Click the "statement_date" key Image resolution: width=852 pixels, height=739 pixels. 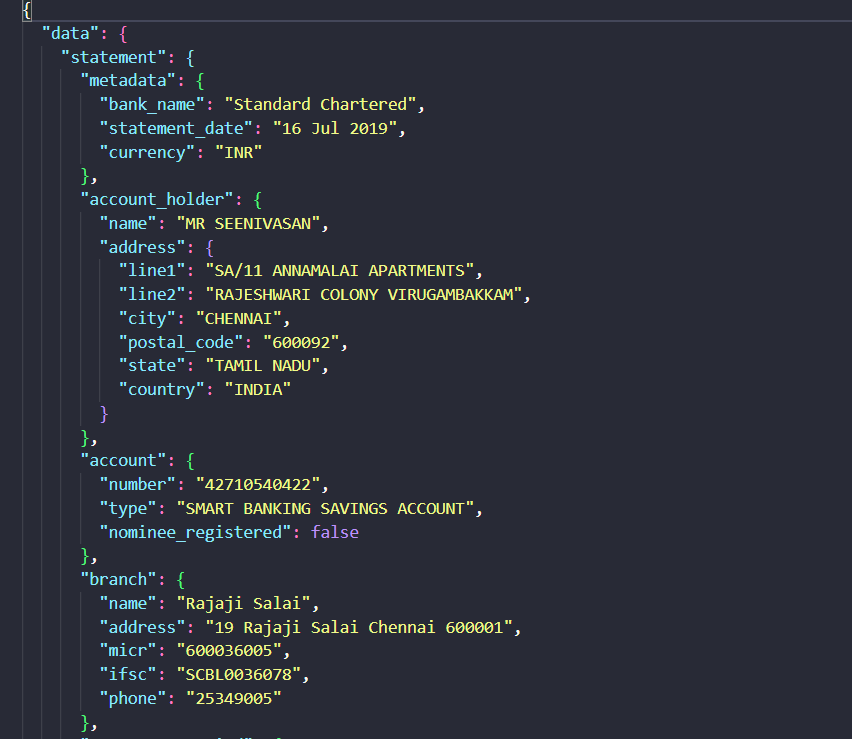point(176,128)
